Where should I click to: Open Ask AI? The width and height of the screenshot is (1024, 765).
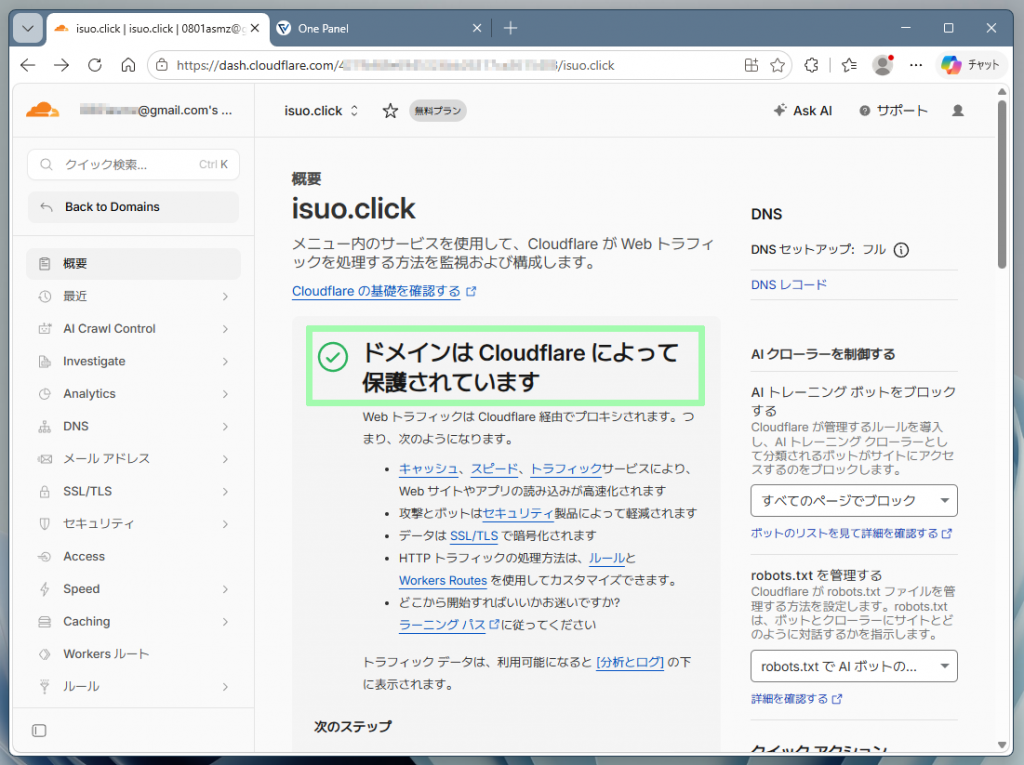tap(803, 111)
